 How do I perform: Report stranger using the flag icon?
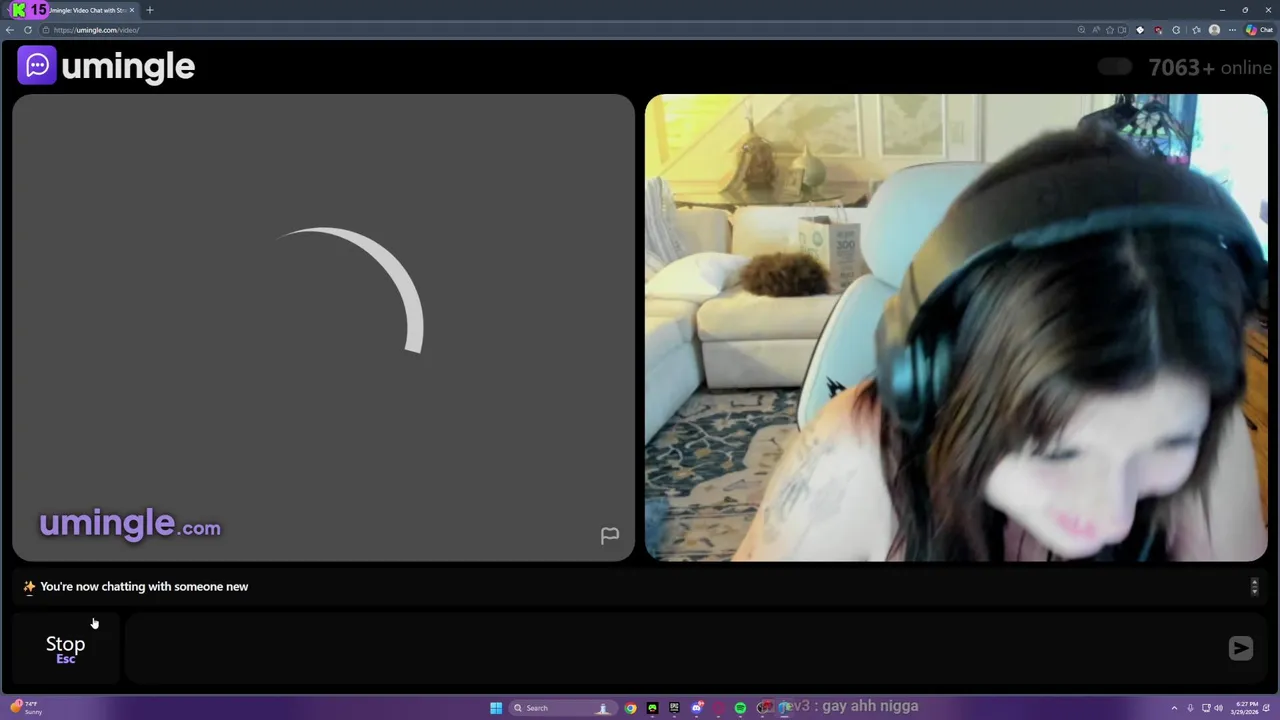tap(610, 536)
